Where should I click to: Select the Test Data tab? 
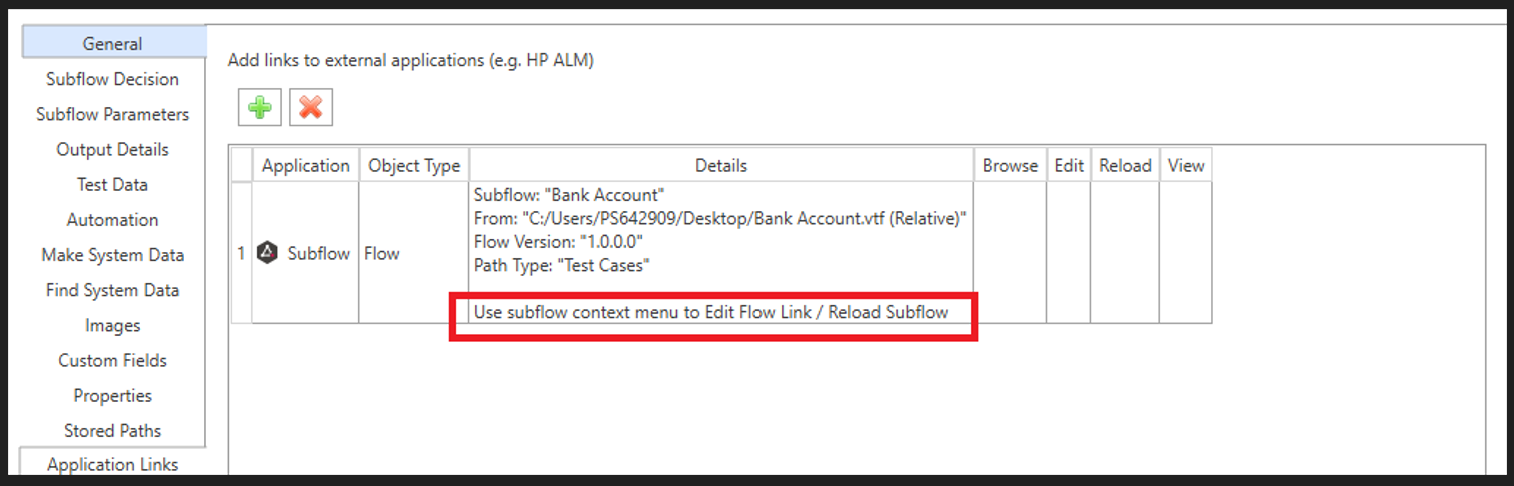[x=112, y=184]
